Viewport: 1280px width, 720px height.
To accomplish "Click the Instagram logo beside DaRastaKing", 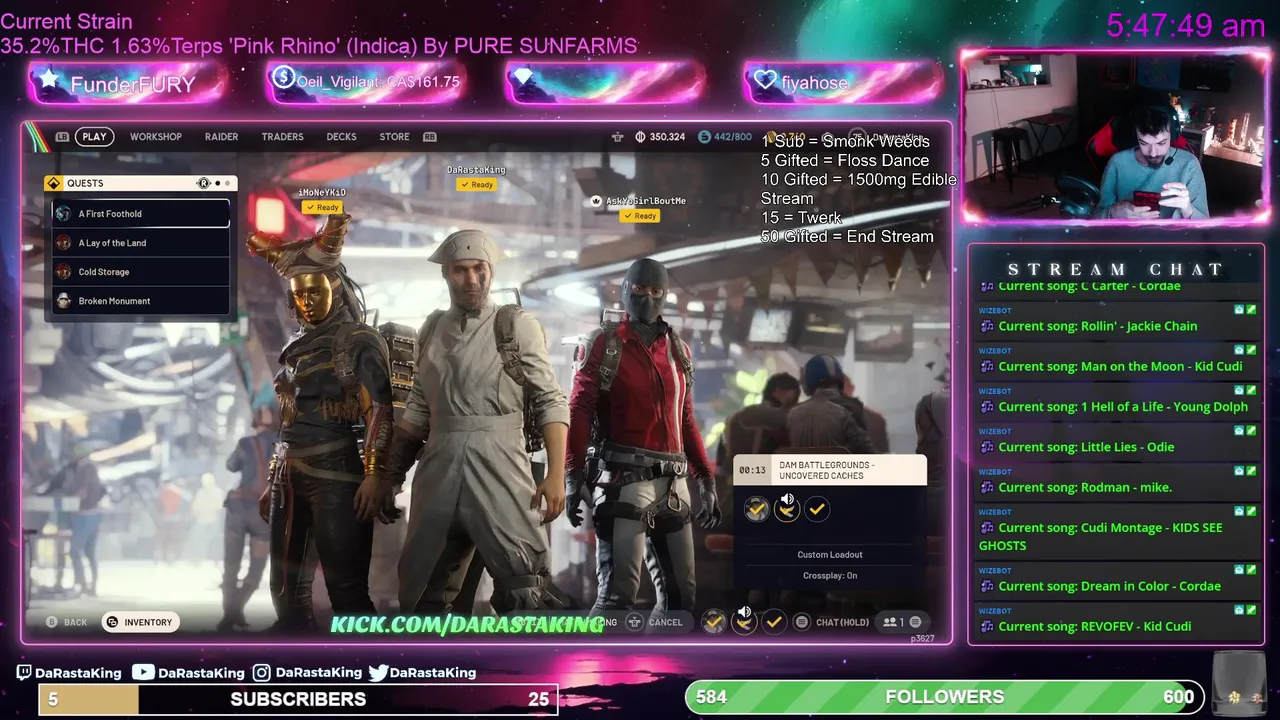I will 262,673.
